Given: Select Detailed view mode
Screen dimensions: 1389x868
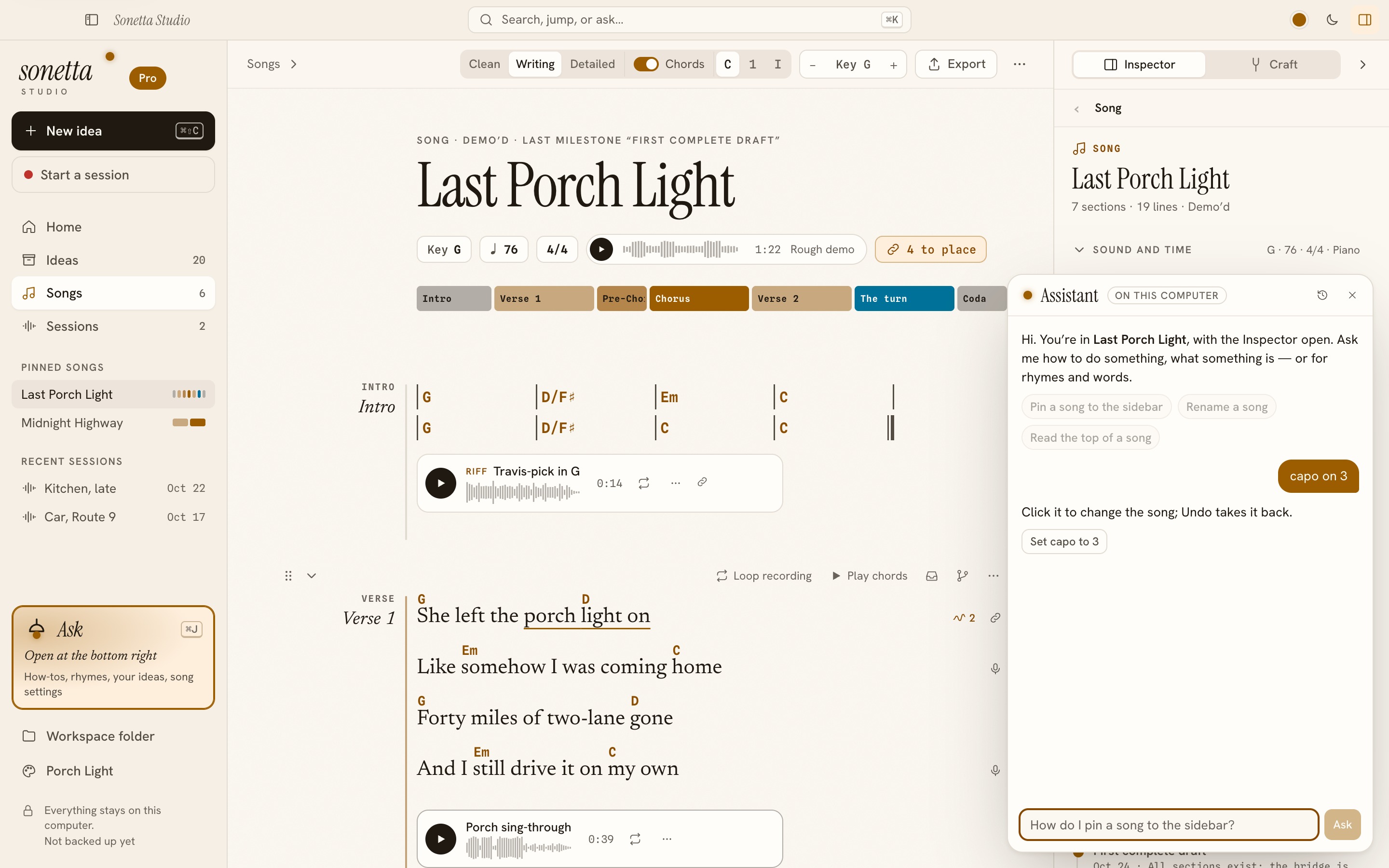Looking at the screenshot, I should pos(592,64).
